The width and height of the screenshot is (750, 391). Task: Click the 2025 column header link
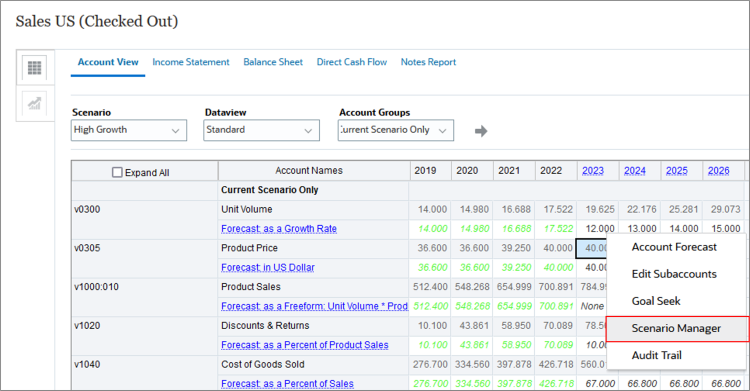click(x=677, y=171)
